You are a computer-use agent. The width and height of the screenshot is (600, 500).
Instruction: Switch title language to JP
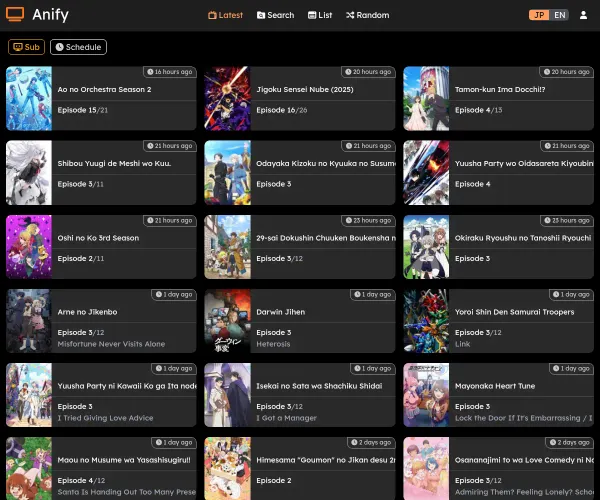[x=539, y=15]
